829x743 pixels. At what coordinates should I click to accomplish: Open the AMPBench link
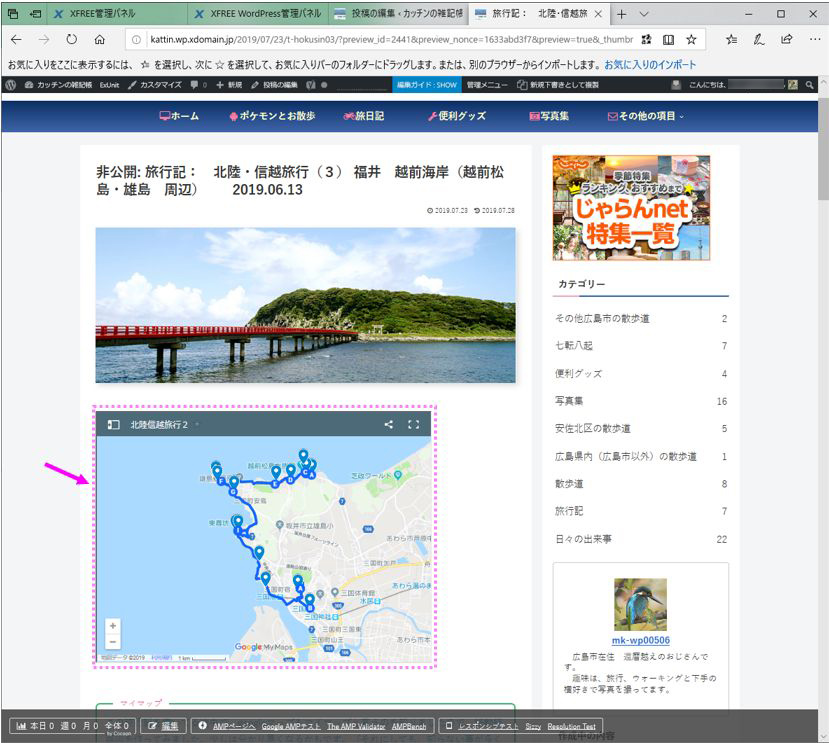coord(409,726)
